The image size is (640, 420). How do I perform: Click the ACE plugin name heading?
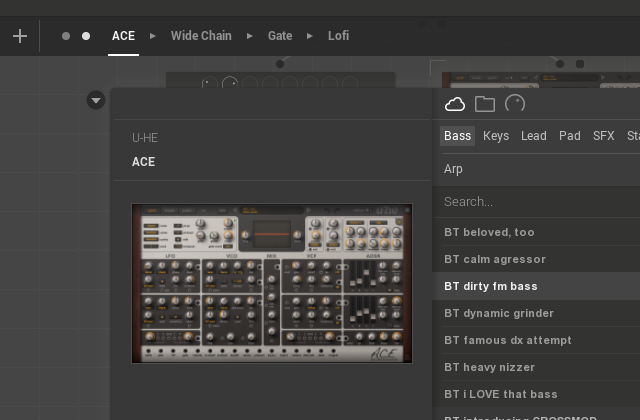(x=143, y=162)
